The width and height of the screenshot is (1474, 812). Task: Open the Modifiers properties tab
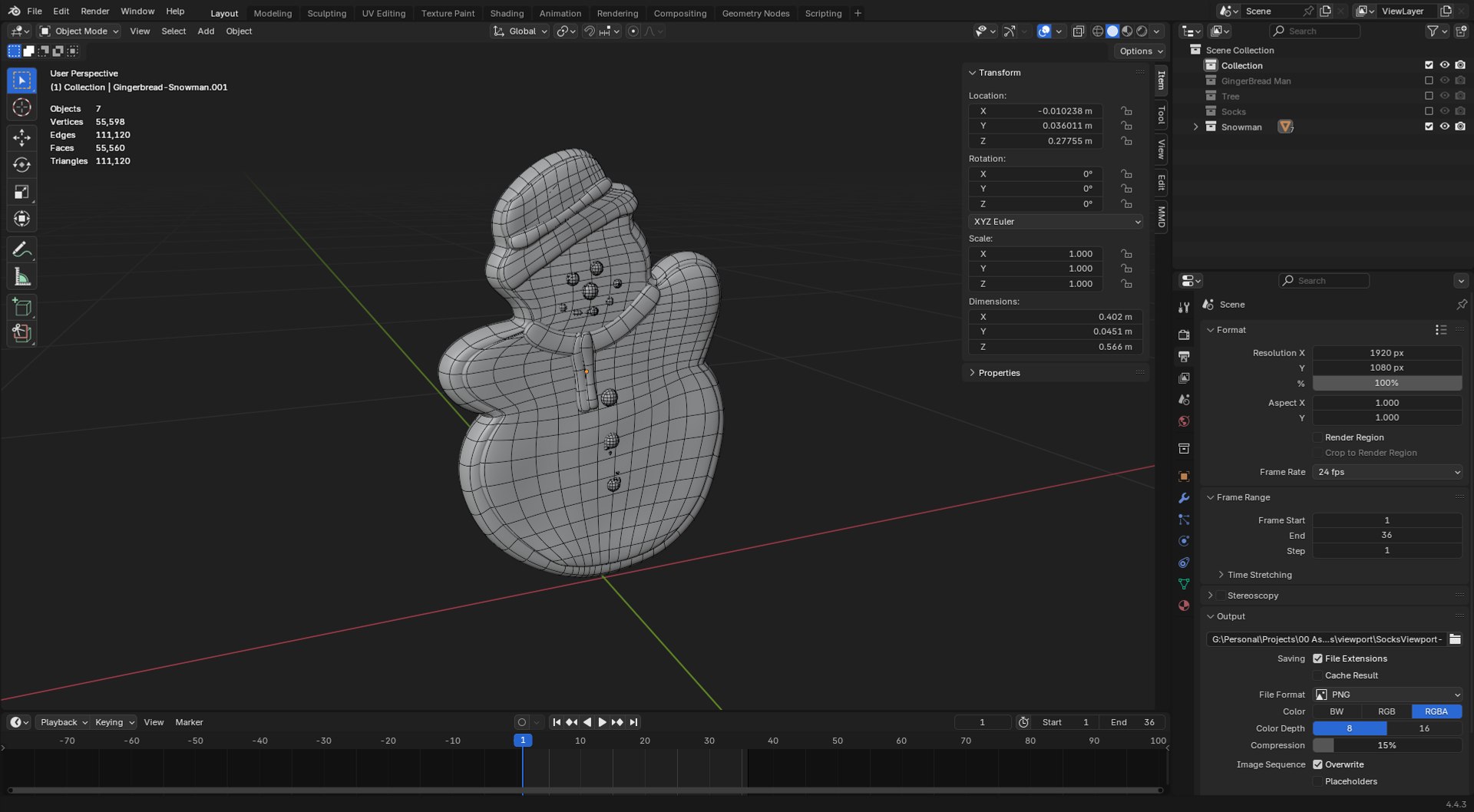[x=1184, y=498]
